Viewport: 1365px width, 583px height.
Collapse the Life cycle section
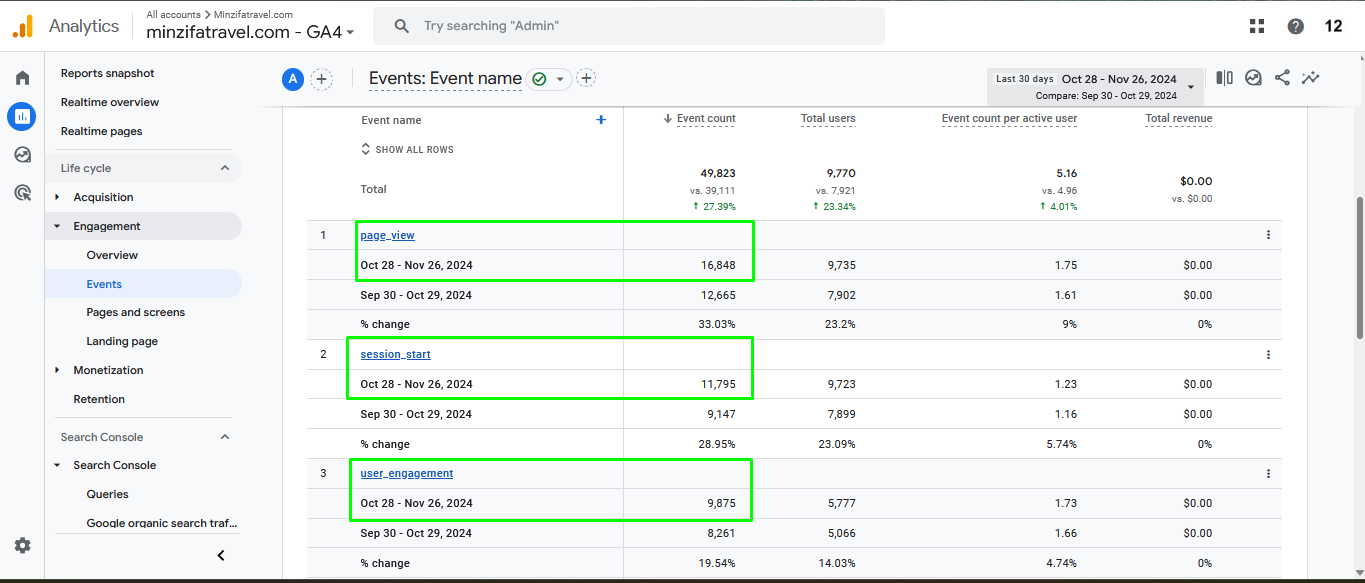click(225, 167)
